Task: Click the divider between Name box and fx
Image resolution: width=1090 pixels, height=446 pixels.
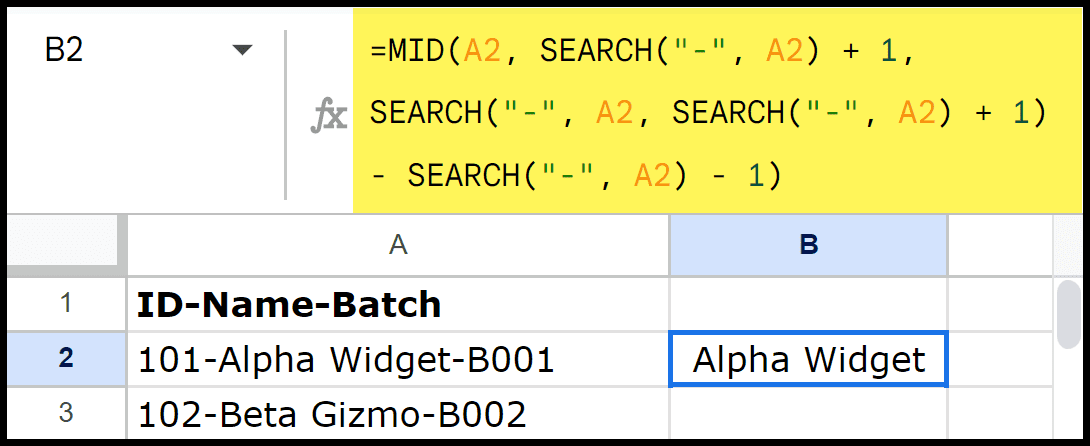Action: [x=286, y=113]
